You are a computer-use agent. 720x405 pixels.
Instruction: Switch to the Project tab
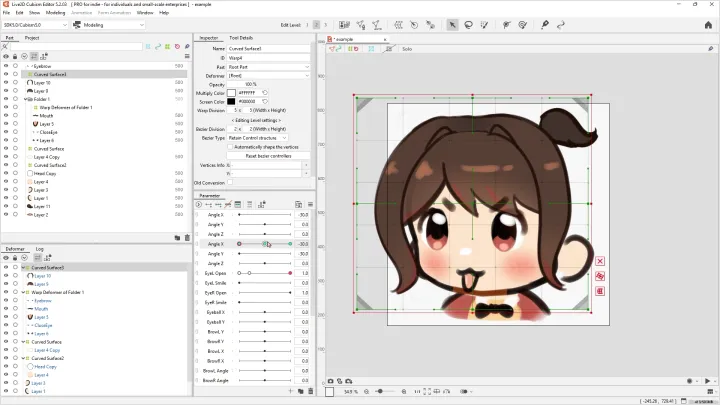point(32,38)
